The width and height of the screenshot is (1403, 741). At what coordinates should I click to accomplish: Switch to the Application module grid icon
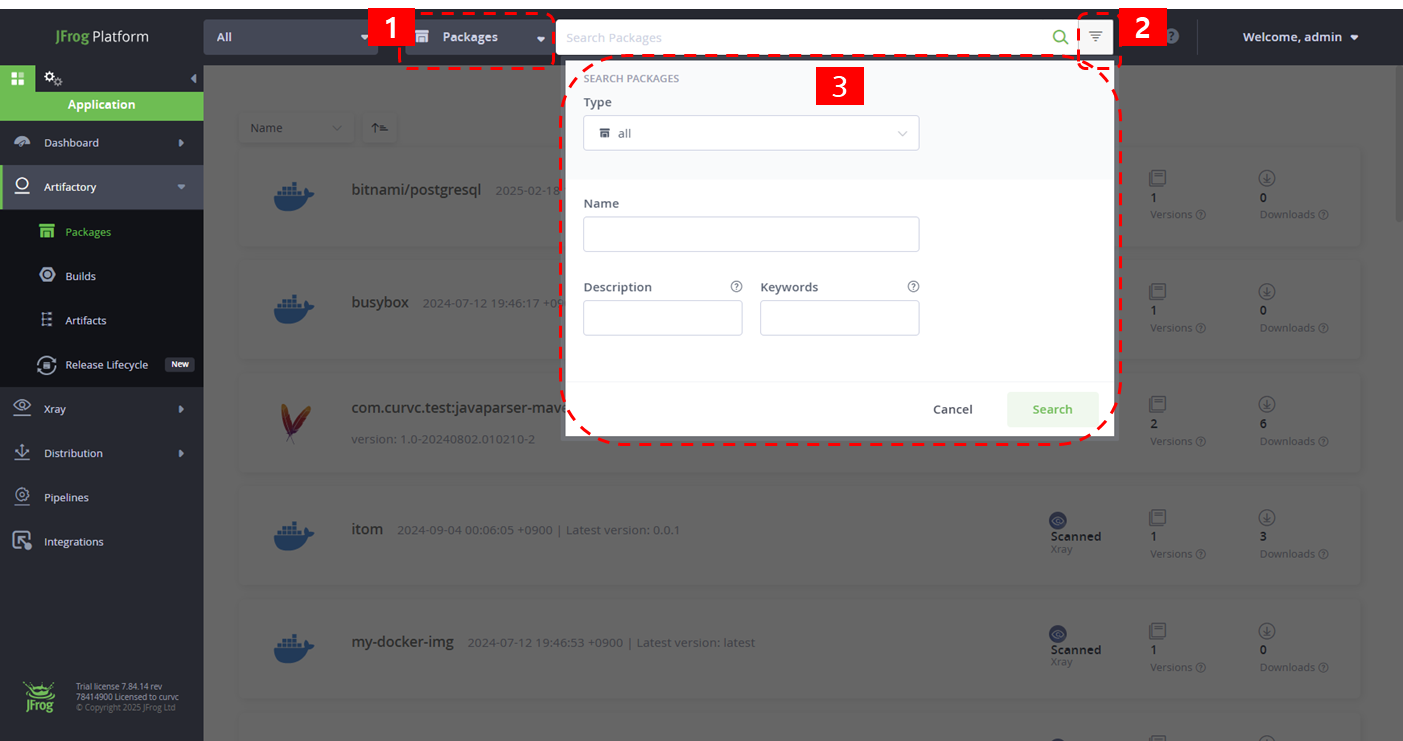coord(17,78)
